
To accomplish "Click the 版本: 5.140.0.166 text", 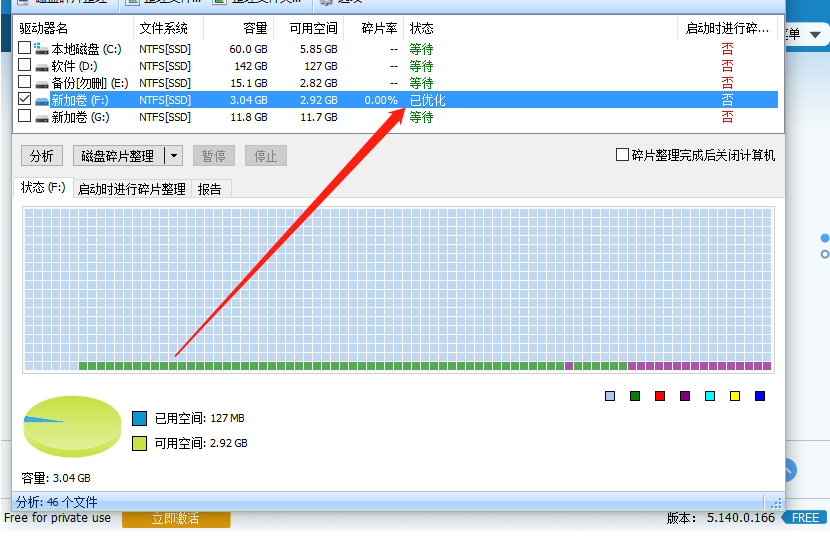I will point(721,518).
